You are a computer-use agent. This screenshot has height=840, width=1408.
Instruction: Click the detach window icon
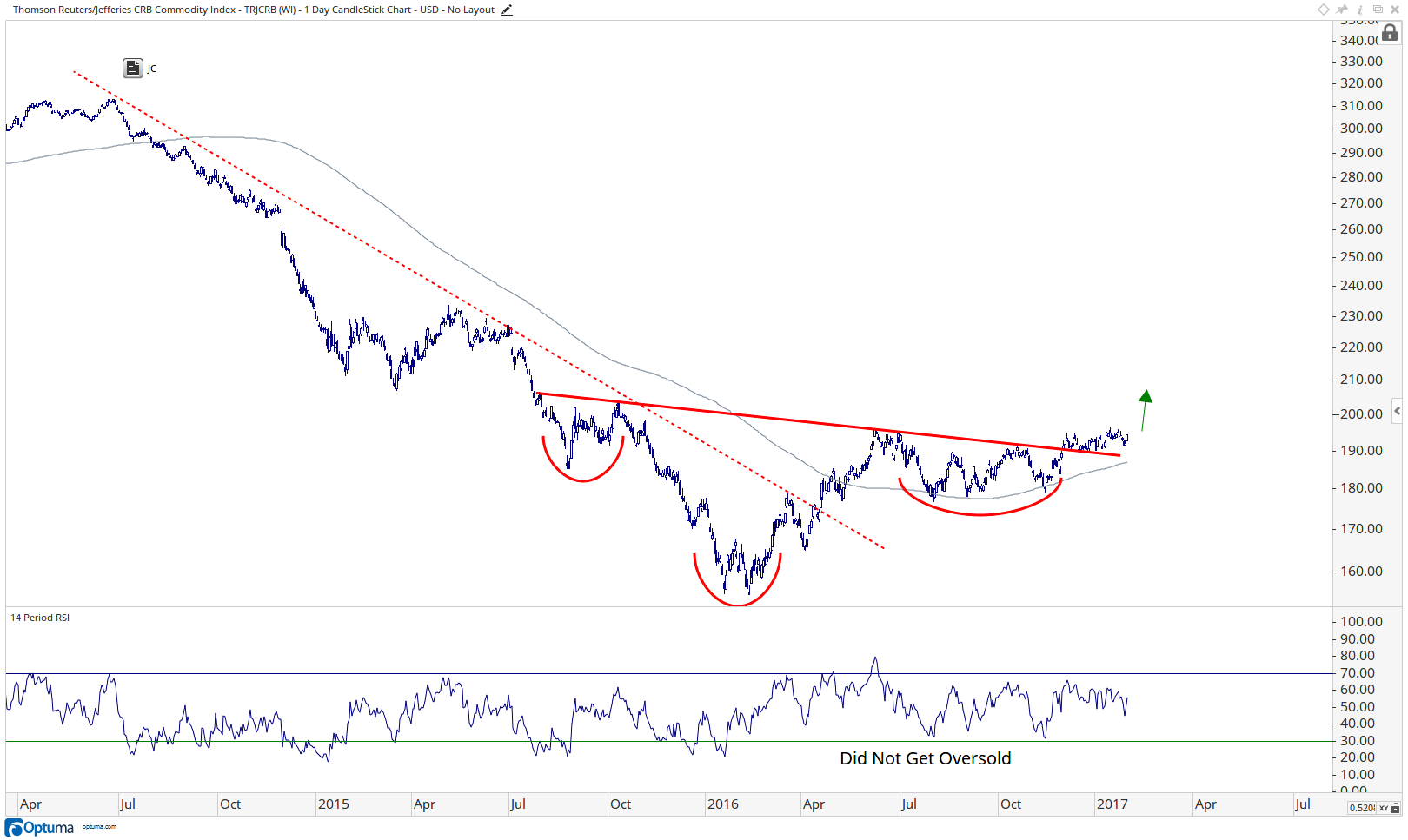1378,10
